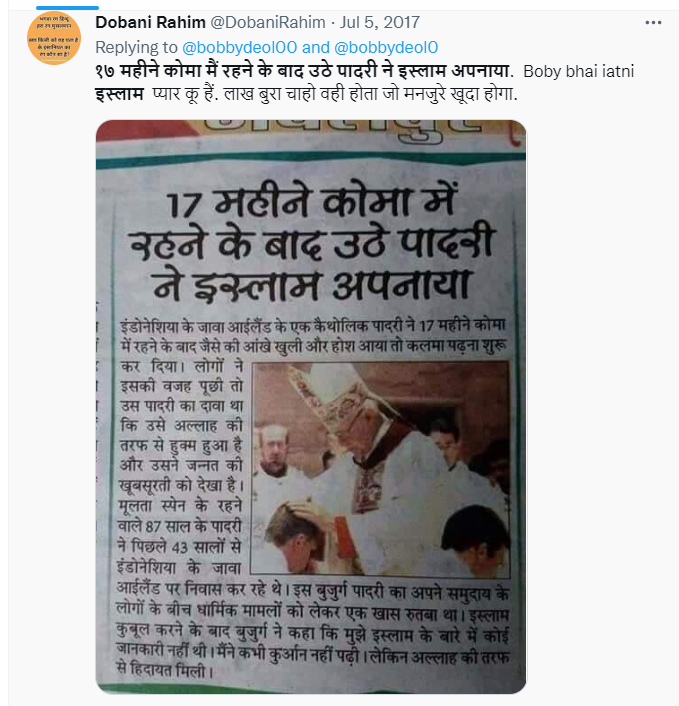
Task: Click the article's closing paragraph in the clipping
Action: [x=312, y=629]
